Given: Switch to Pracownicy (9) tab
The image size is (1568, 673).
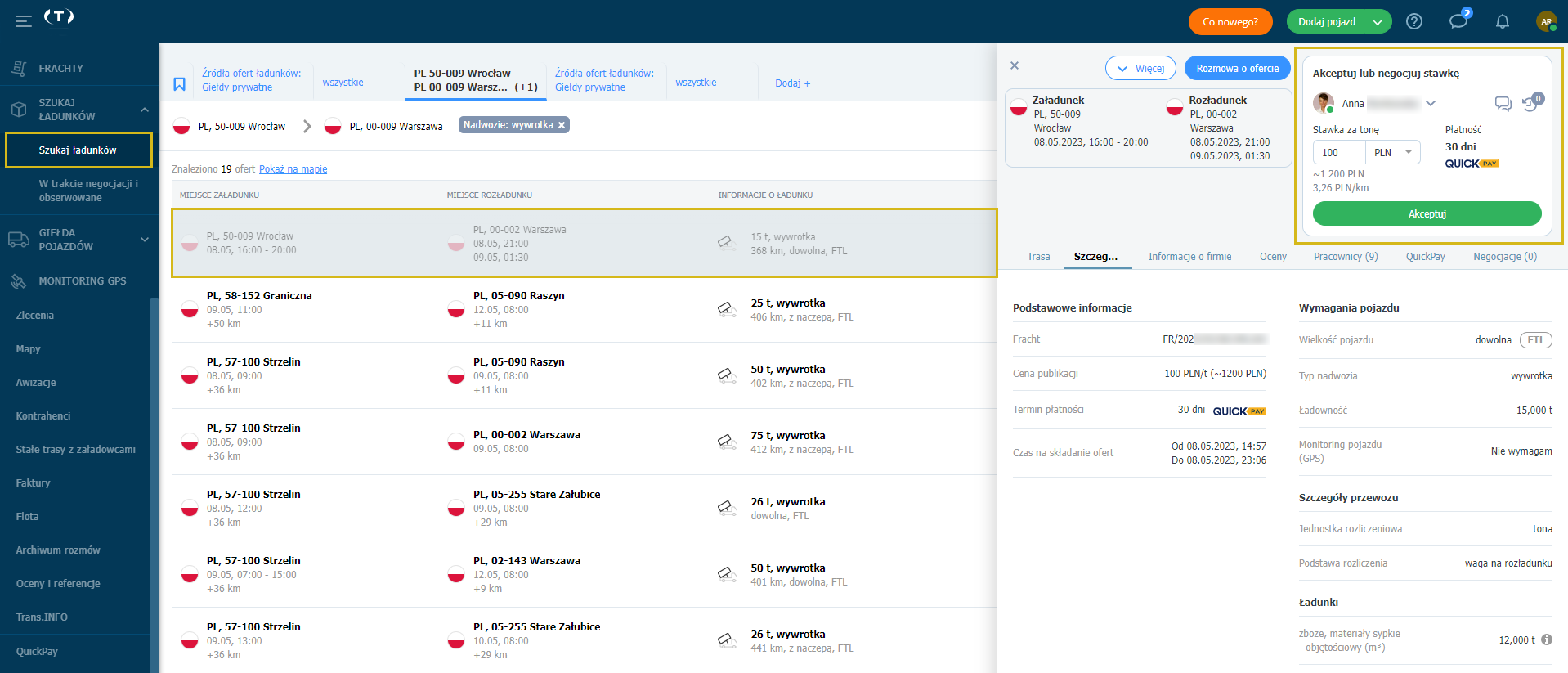Looking at the screenshot, I should (x=1346, y=257).
